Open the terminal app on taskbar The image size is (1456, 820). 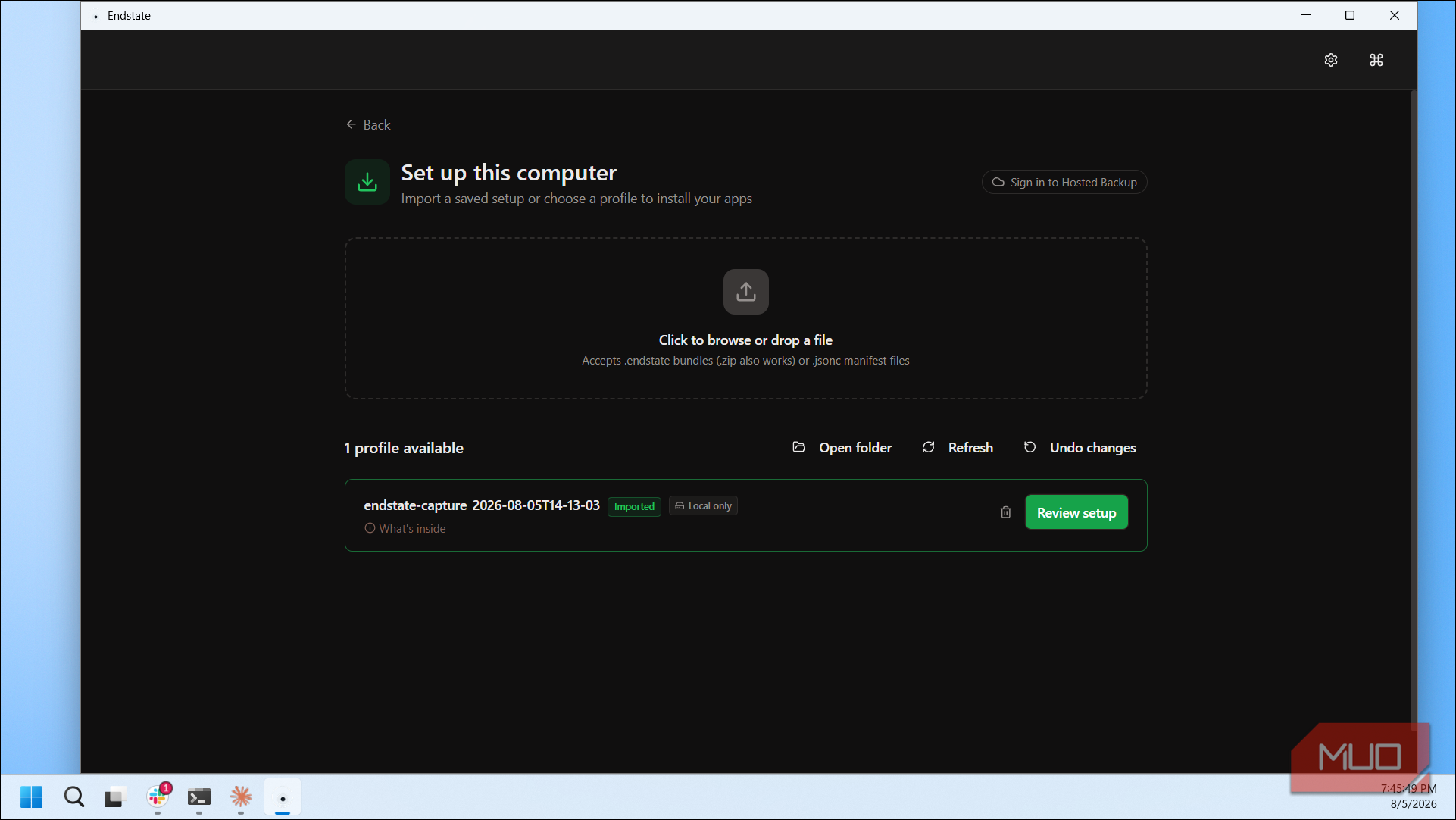[x=199, y=797]
